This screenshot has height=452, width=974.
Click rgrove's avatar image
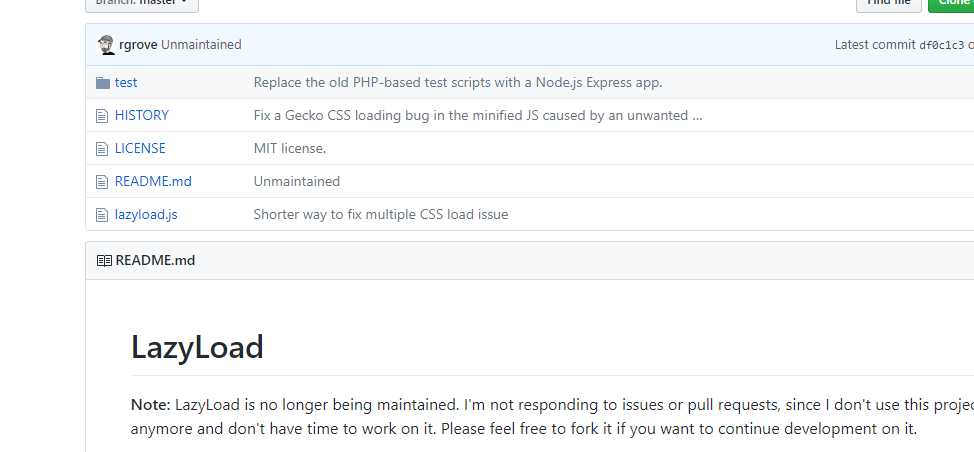(x=106, y=45)
